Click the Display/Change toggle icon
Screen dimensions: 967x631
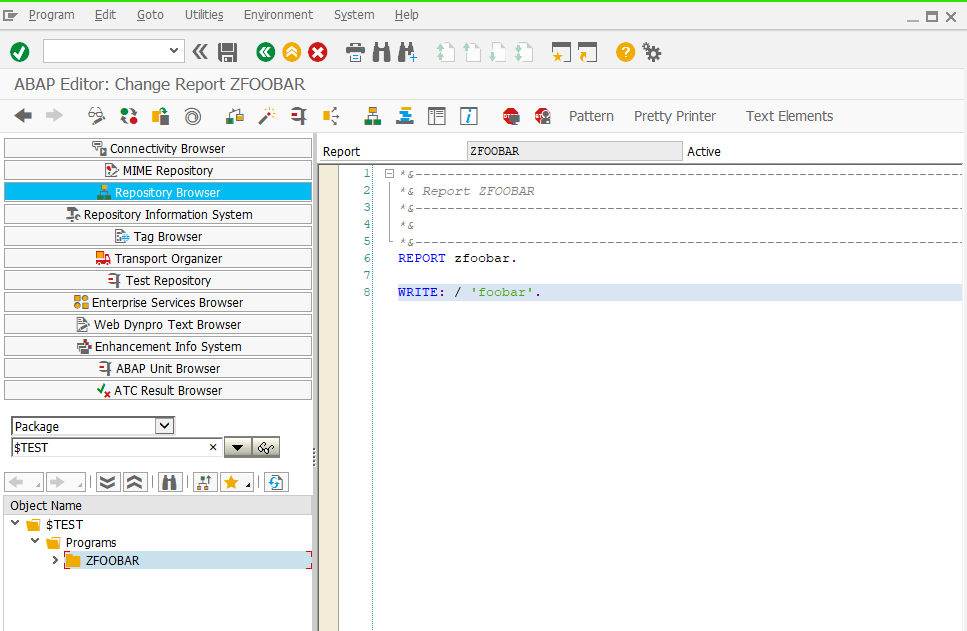tap(96, 116)
